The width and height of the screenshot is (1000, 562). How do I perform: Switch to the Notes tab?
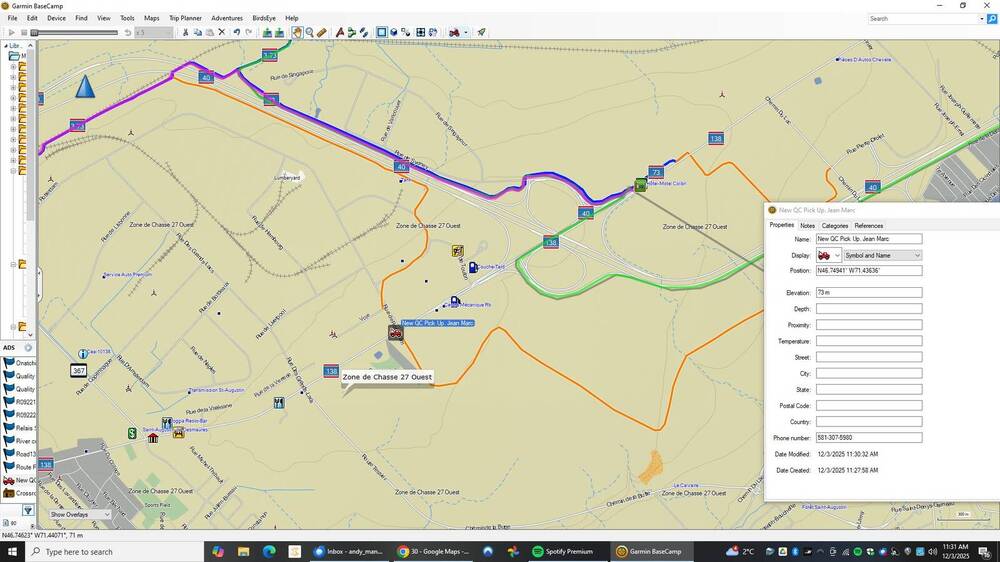[x=807, y=226]
